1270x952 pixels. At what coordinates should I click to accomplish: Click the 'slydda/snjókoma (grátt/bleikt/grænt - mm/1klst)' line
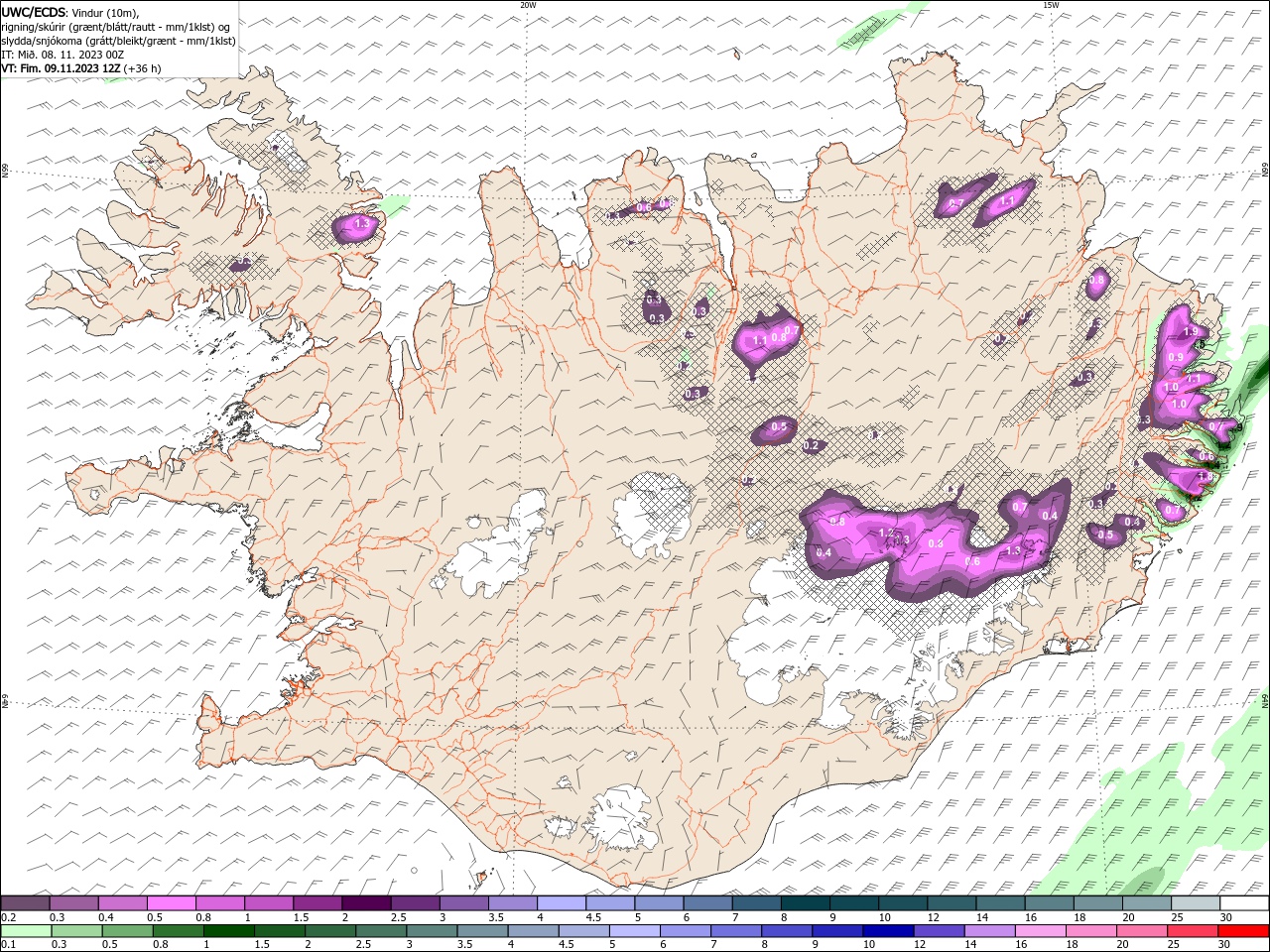[119, 41]
